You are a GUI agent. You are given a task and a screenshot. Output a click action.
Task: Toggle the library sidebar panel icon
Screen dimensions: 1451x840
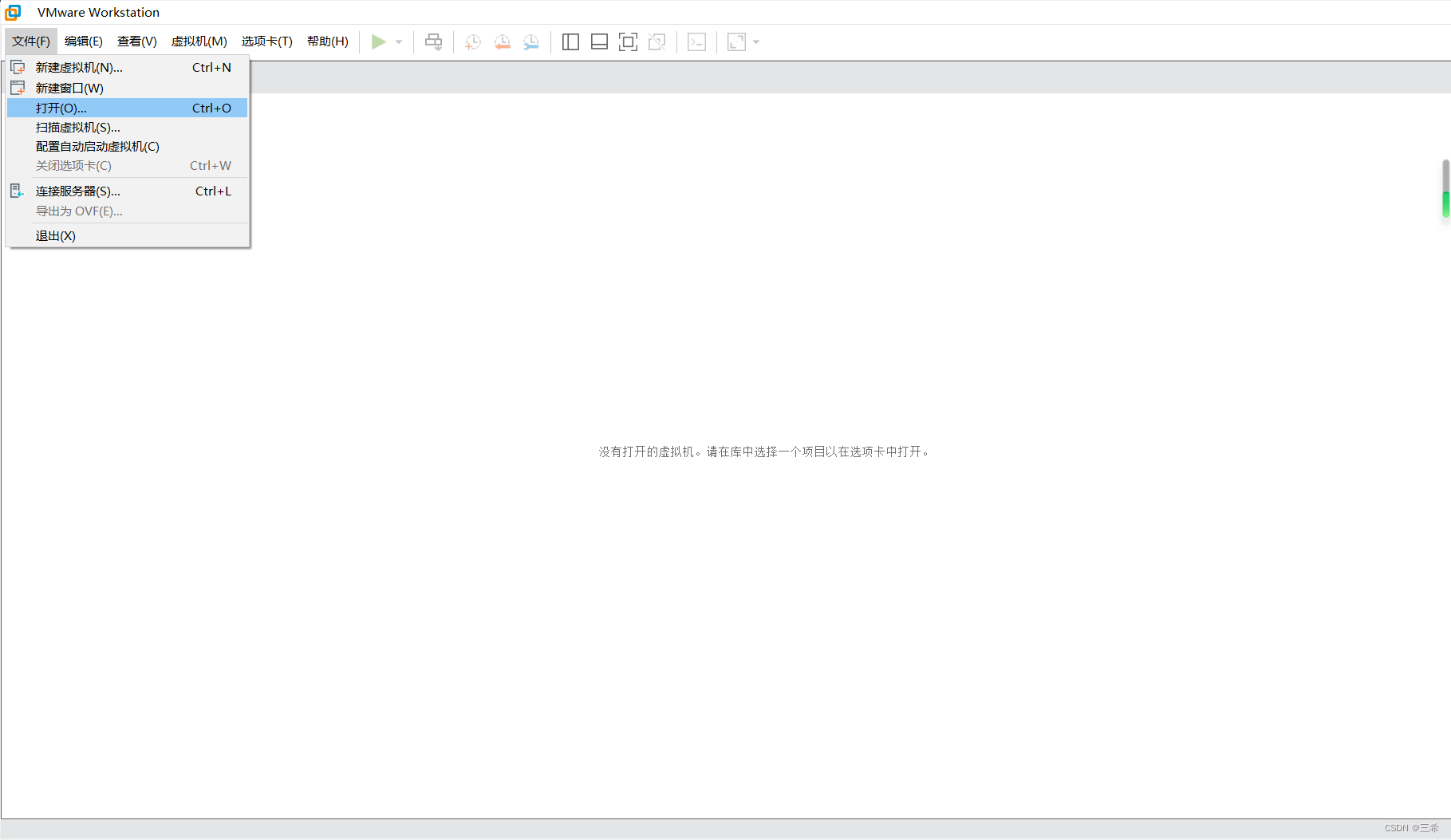coord(570,41)
